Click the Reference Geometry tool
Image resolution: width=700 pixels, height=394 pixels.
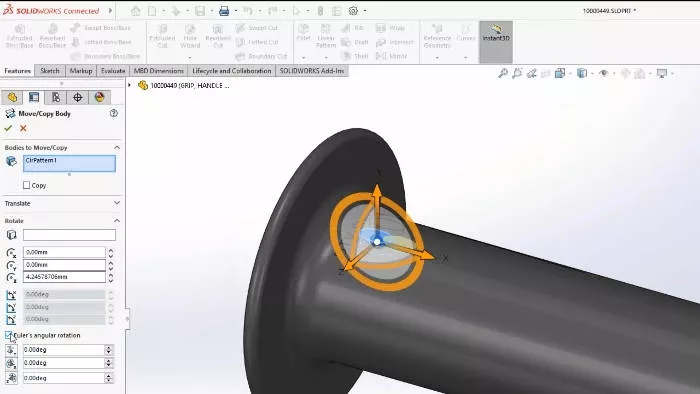tap(437, 36)
